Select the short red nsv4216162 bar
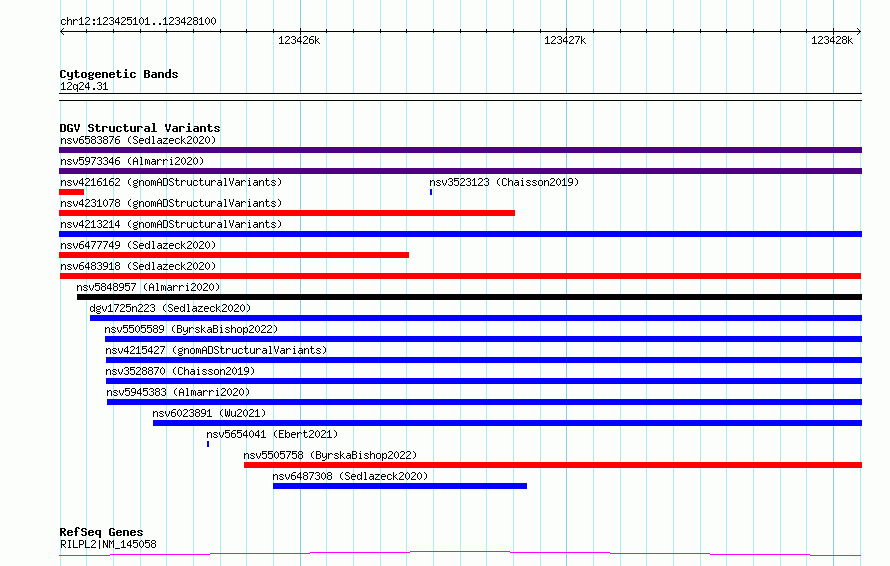Screen dimensions: 890x566 click(72, 192)
